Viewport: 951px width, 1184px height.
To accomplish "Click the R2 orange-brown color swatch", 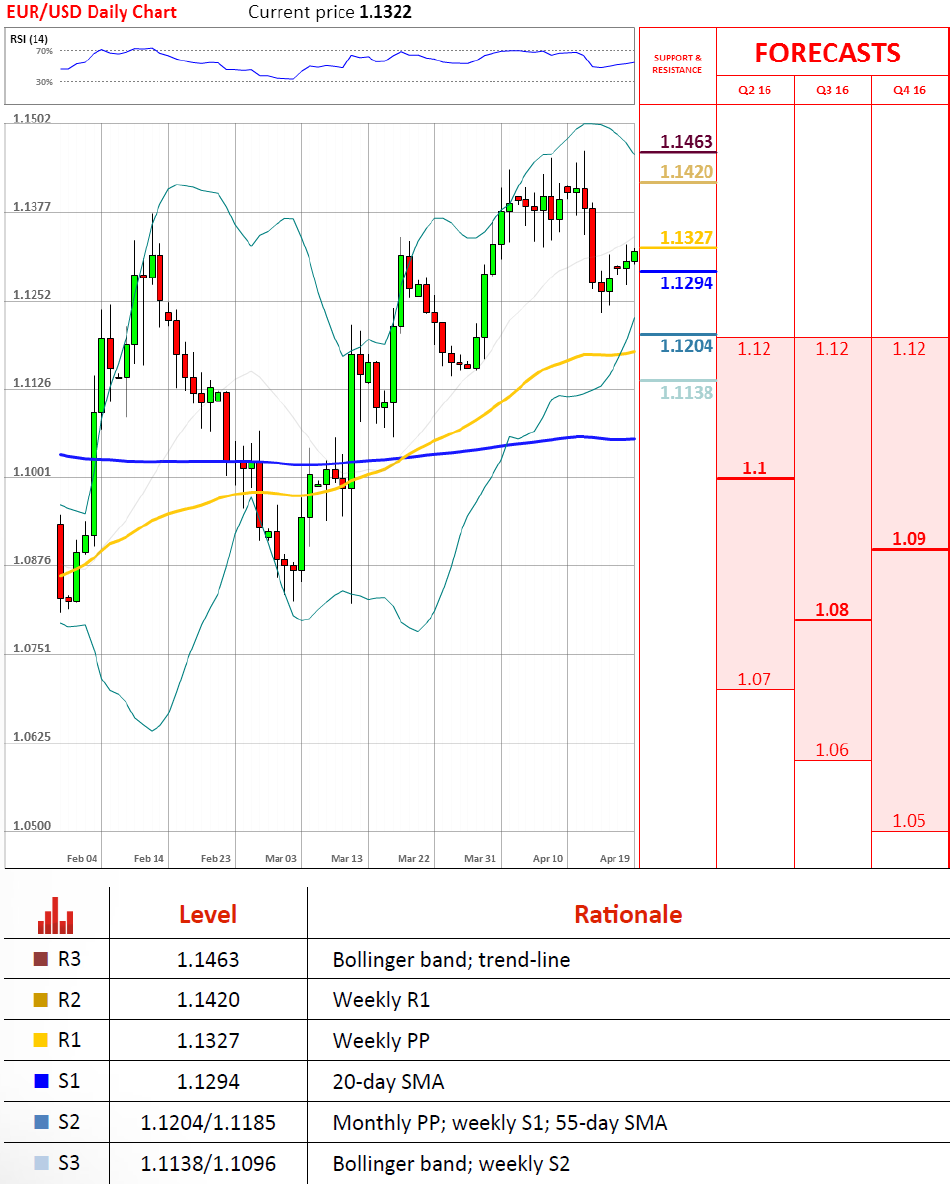I will pyautogui.click(x=41, y=1000).
